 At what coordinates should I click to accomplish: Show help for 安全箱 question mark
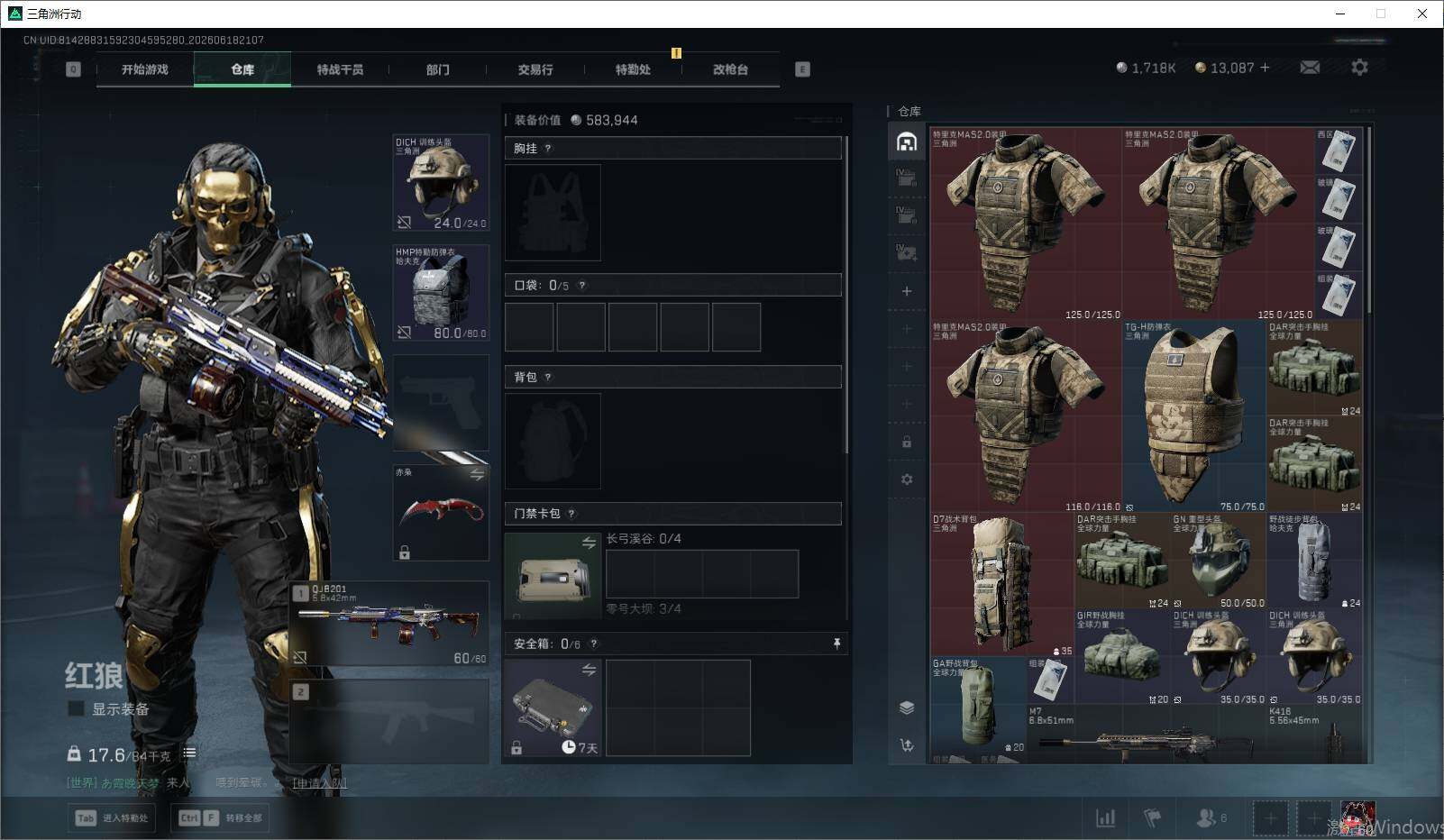pos(593,644)
